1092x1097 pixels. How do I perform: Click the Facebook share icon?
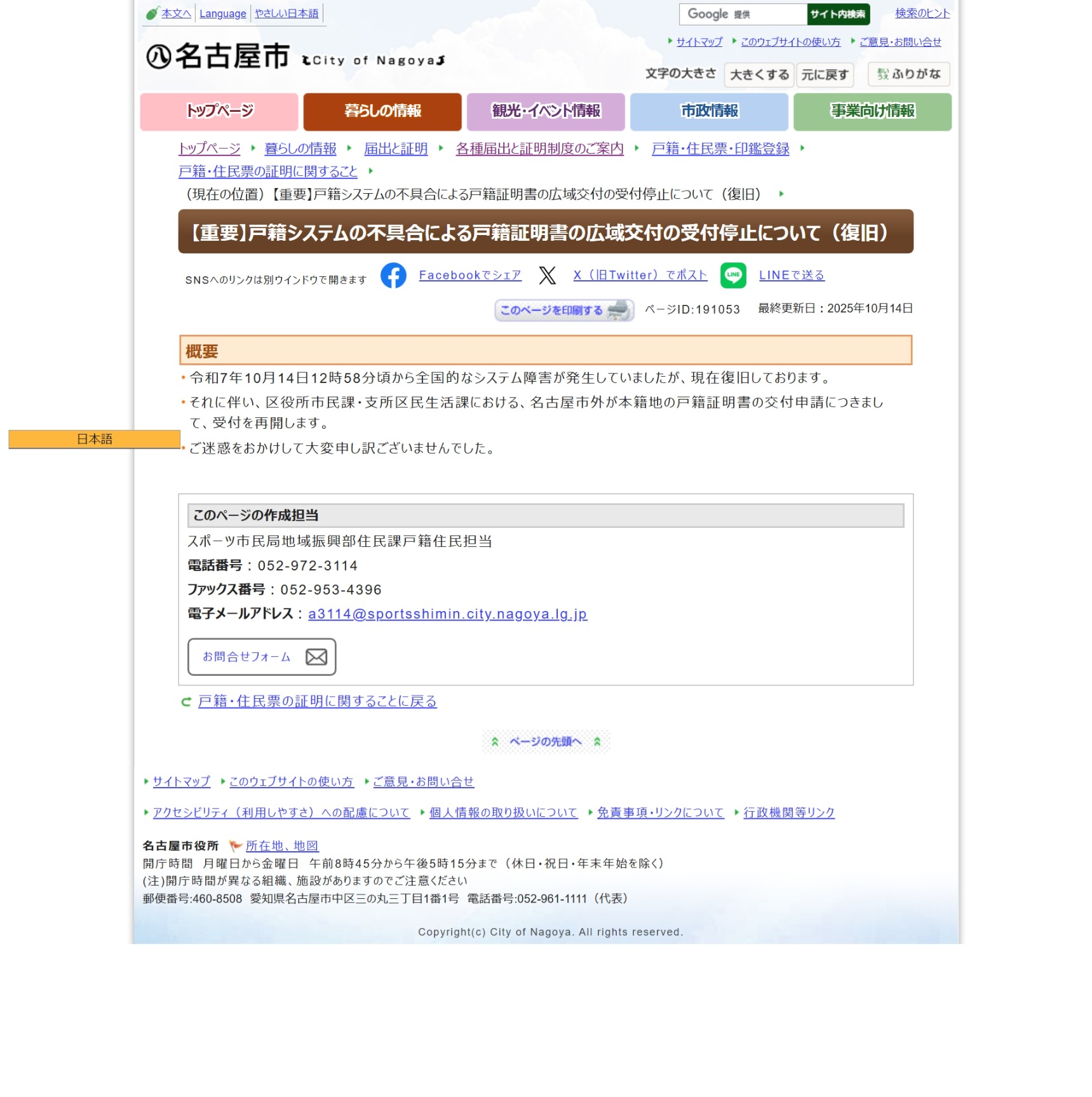pos(393,276)
